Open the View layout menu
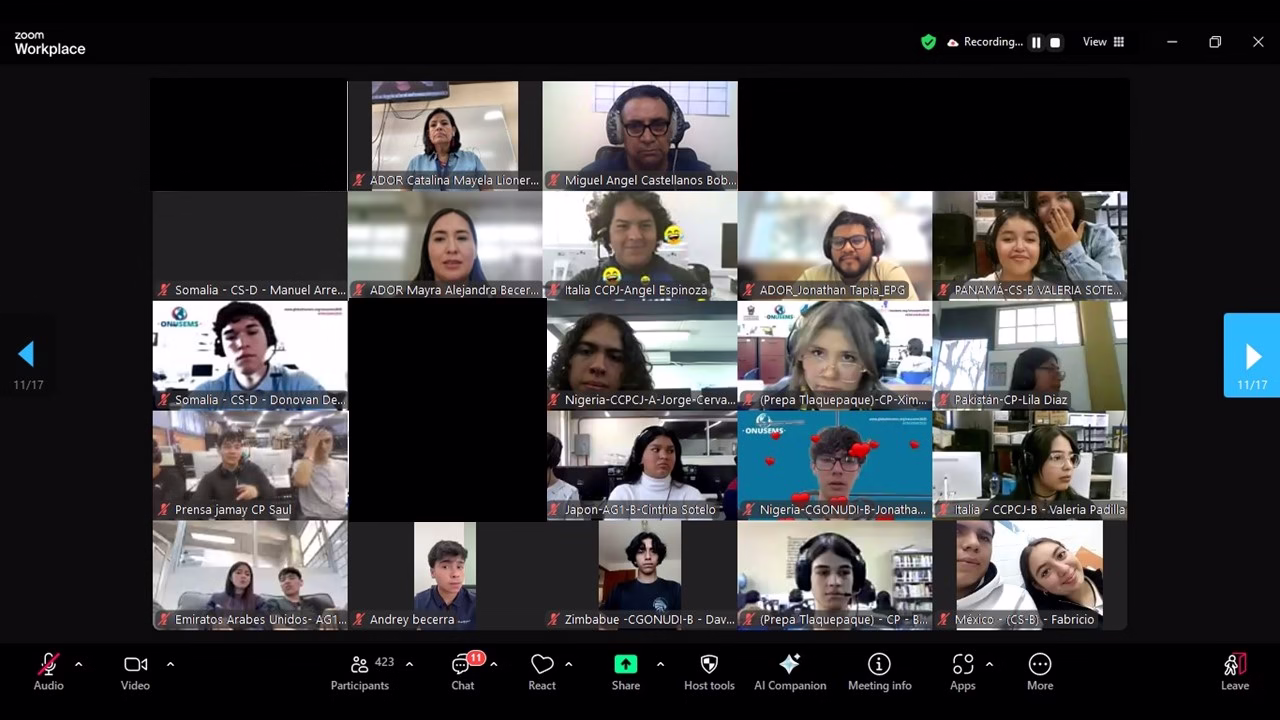 point(1103,42)
